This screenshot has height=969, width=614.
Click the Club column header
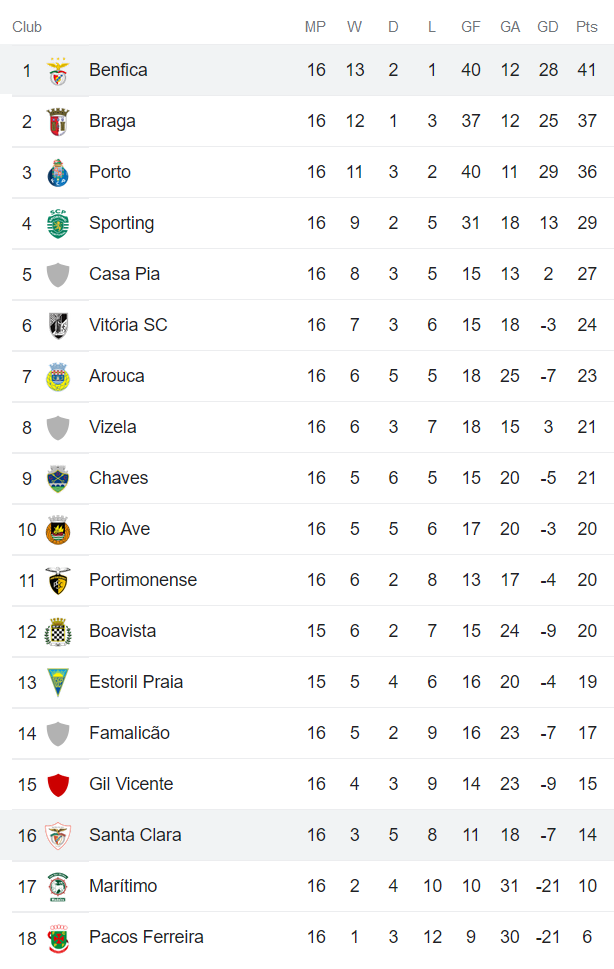click(x=27, y=27)
